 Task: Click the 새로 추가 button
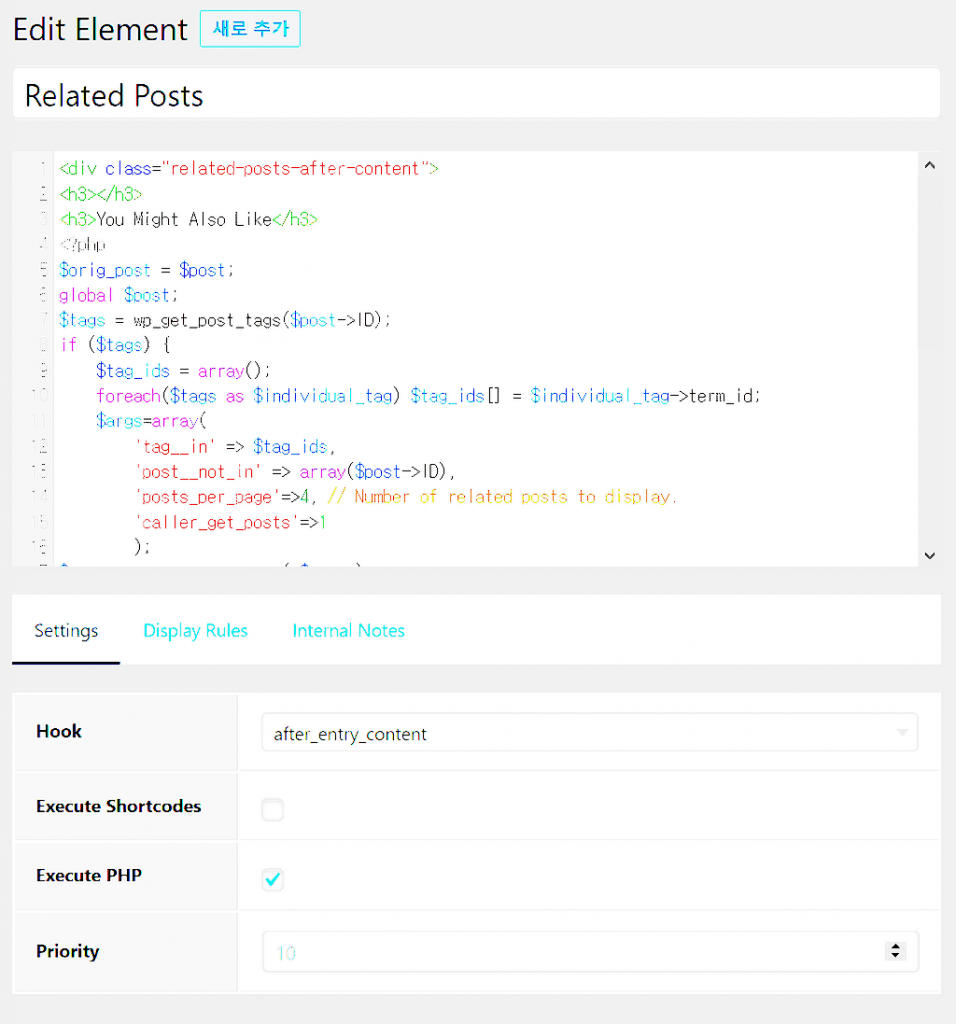tap(250, 29)
